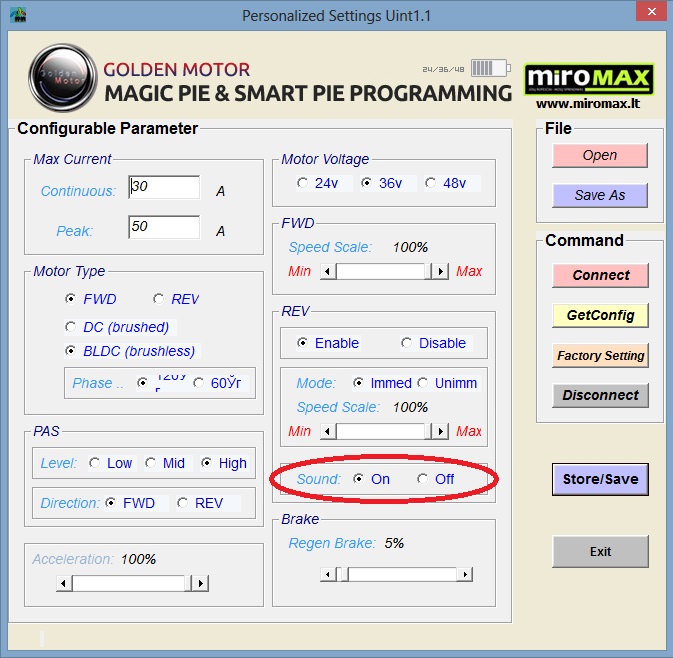Click the Regen Brake slider track
The width and height of the screenshot is (673, 658).
click(x=400, y=574)
